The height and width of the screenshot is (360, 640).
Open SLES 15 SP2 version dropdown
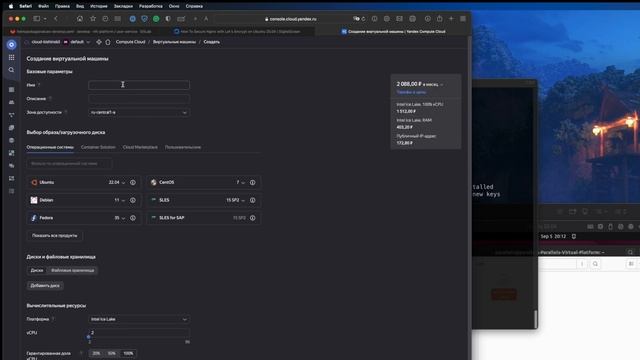coord(236,200)
